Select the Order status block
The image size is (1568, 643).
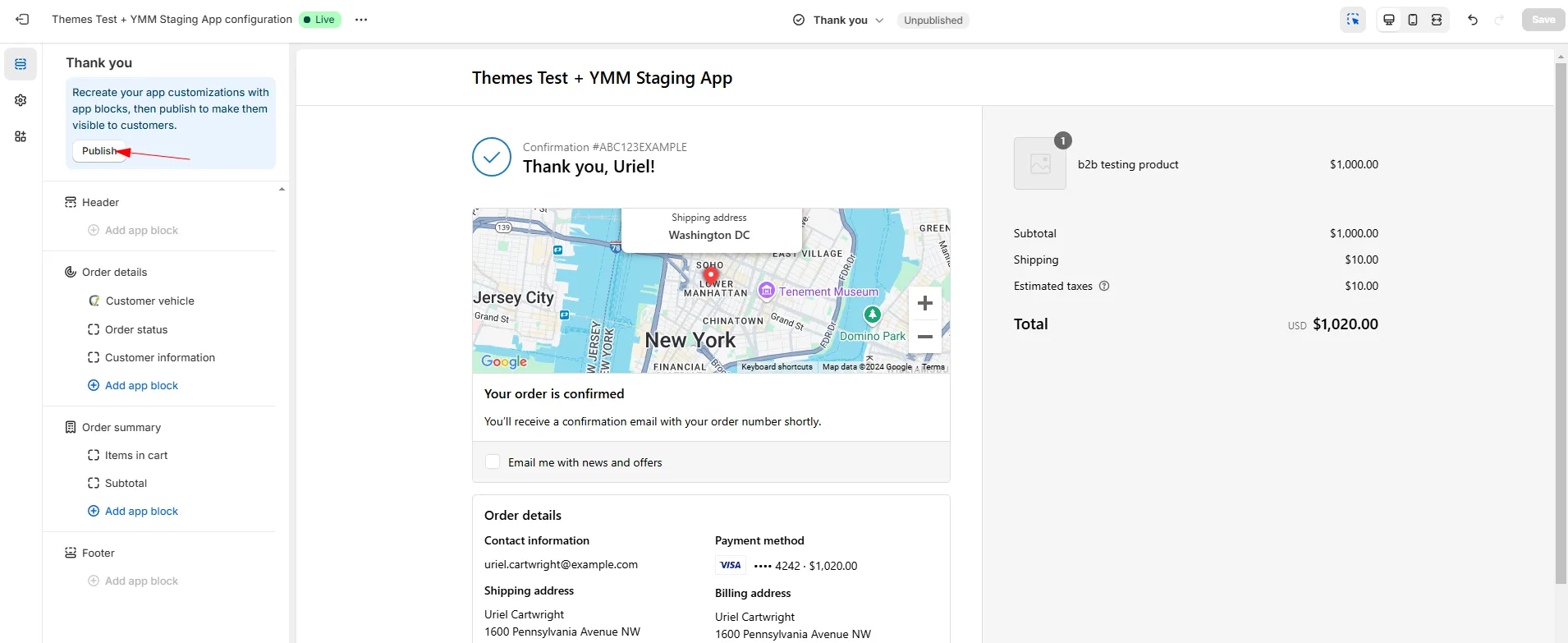pyautogui.click(x=136, y=329)
